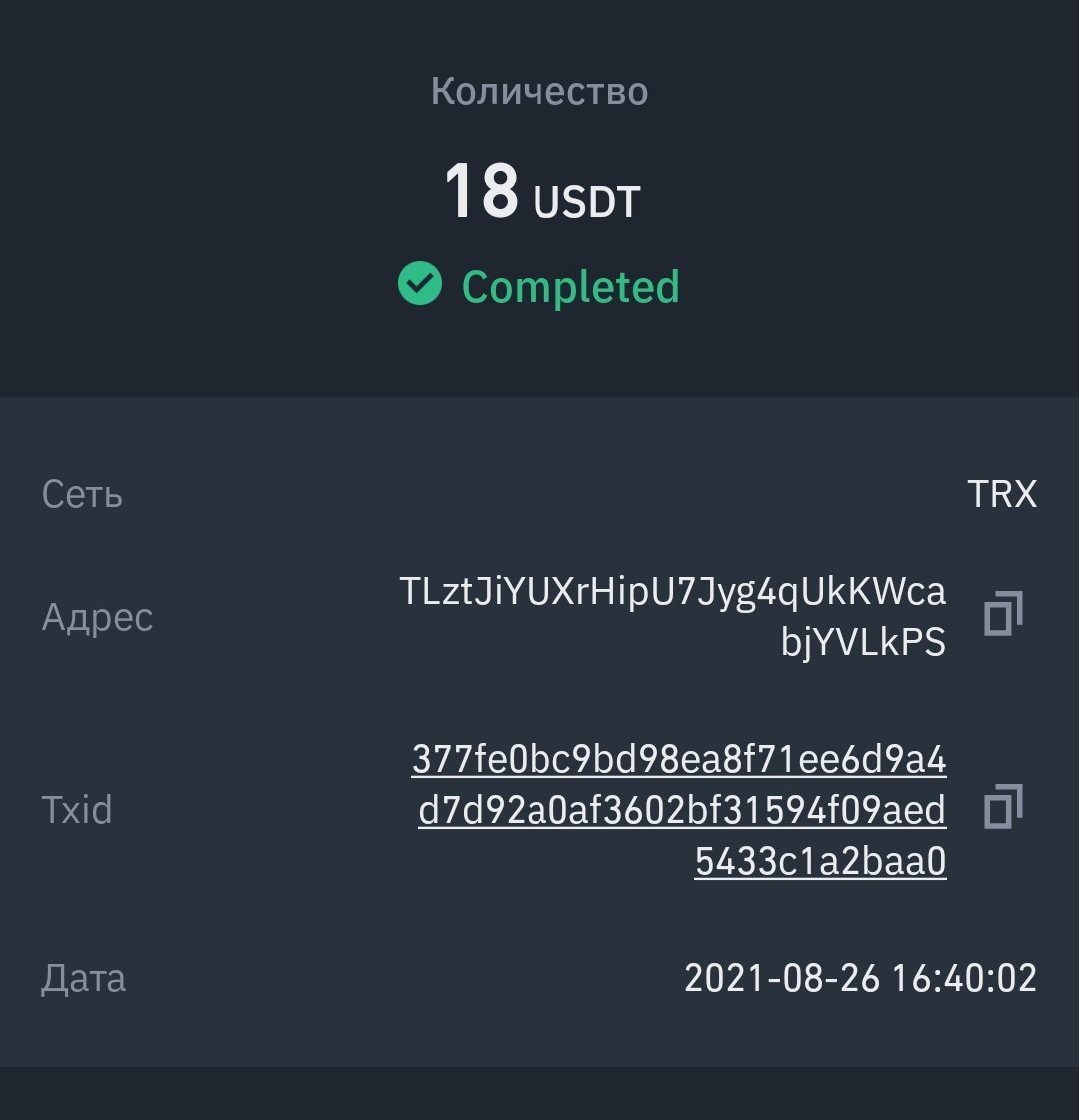Tap the Сеть label

pos(81,494)
